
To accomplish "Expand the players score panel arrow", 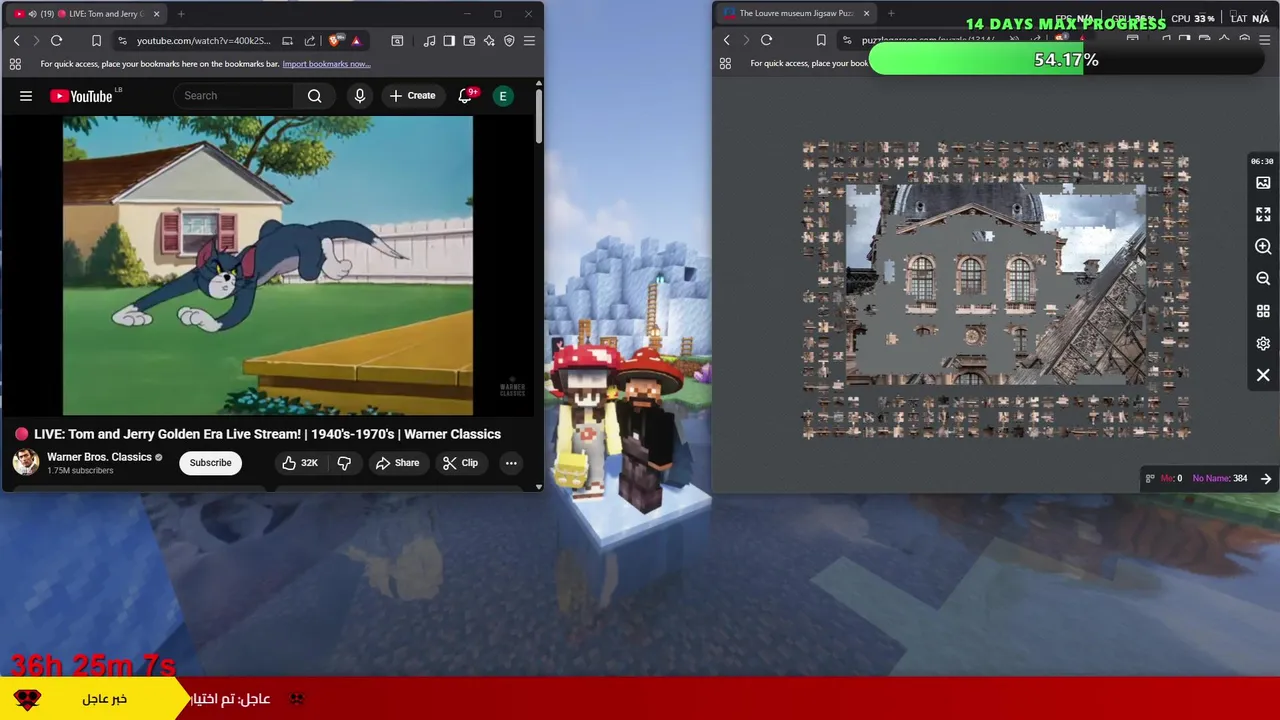I will coord(1266,478).
